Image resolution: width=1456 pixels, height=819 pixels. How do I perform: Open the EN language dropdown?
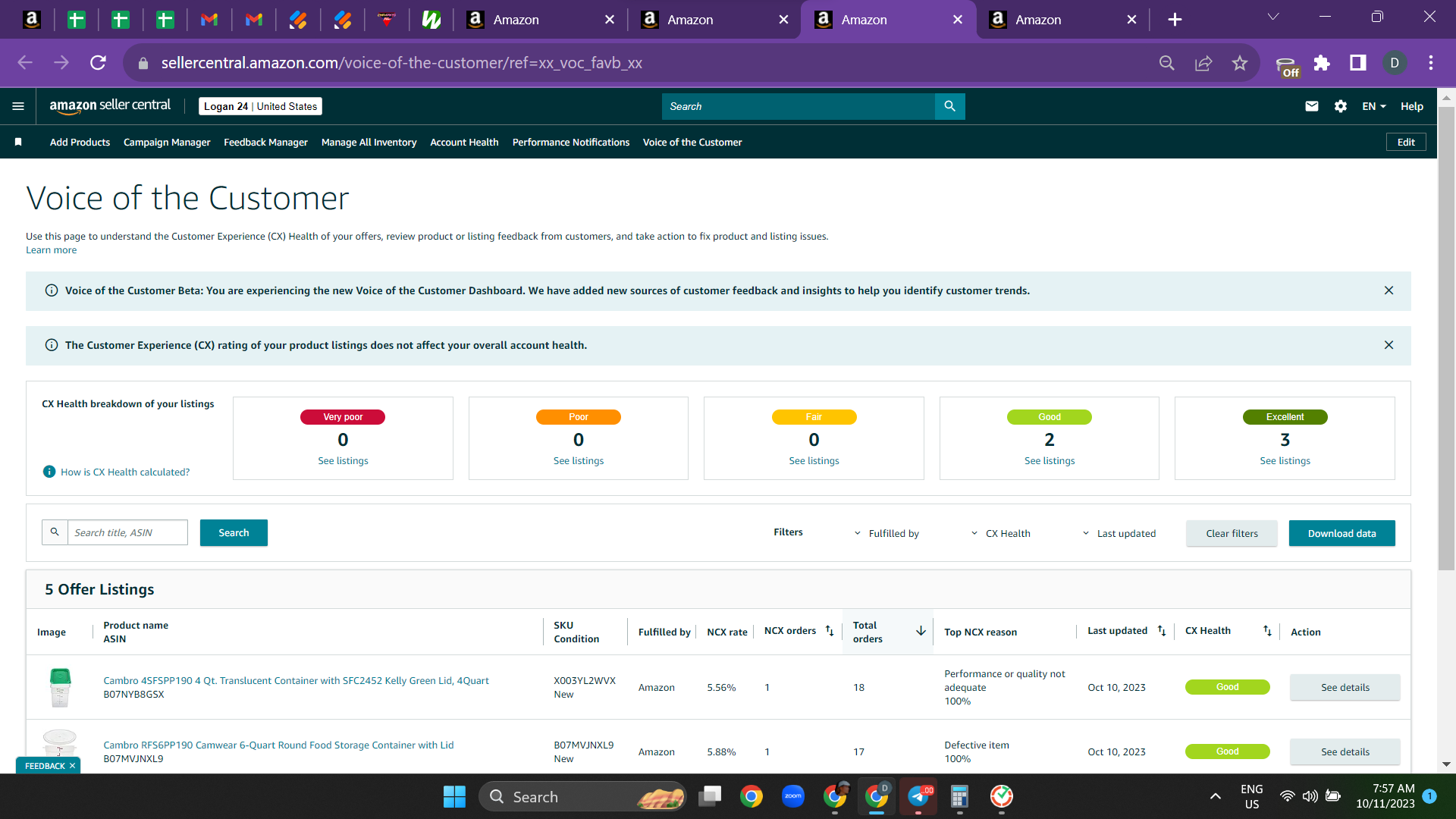click(x=1373, y=106)
